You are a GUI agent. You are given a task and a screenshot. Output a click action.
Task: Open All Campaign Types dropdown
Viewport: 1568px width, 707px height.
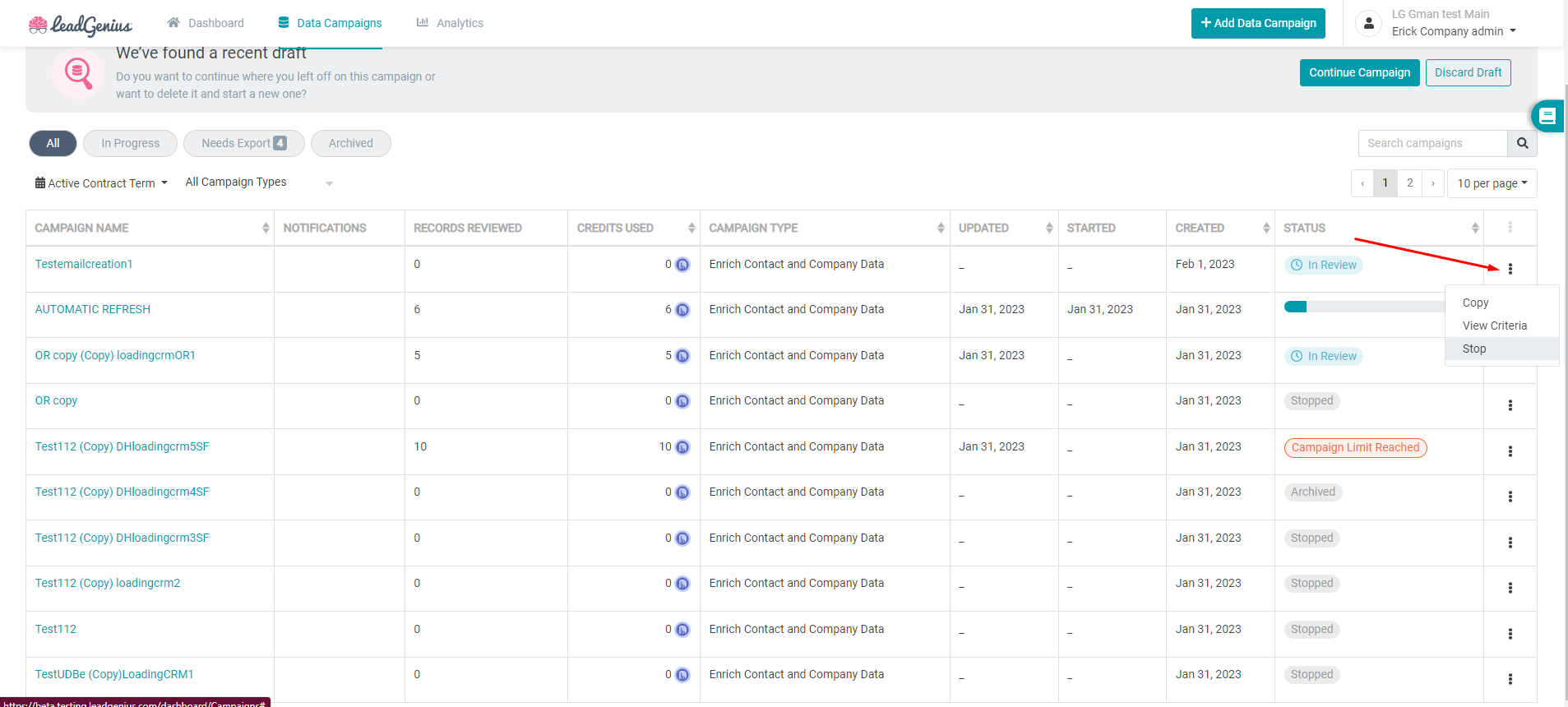259,183
